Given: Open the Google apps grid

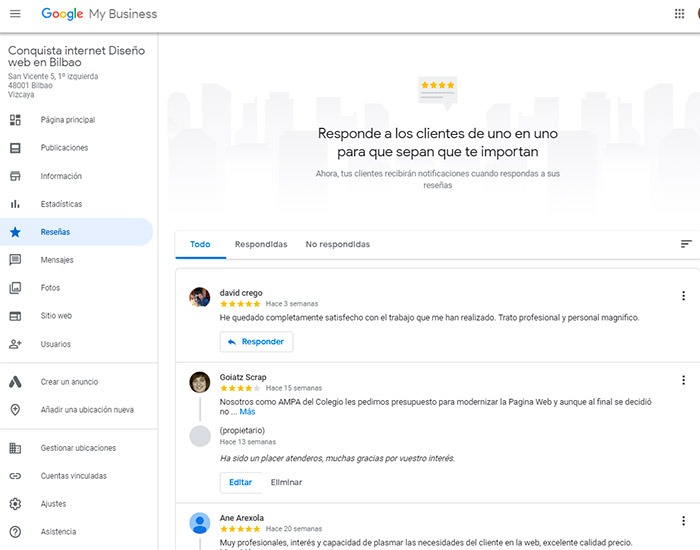Looking at the screenshot, I should point(680,14).
